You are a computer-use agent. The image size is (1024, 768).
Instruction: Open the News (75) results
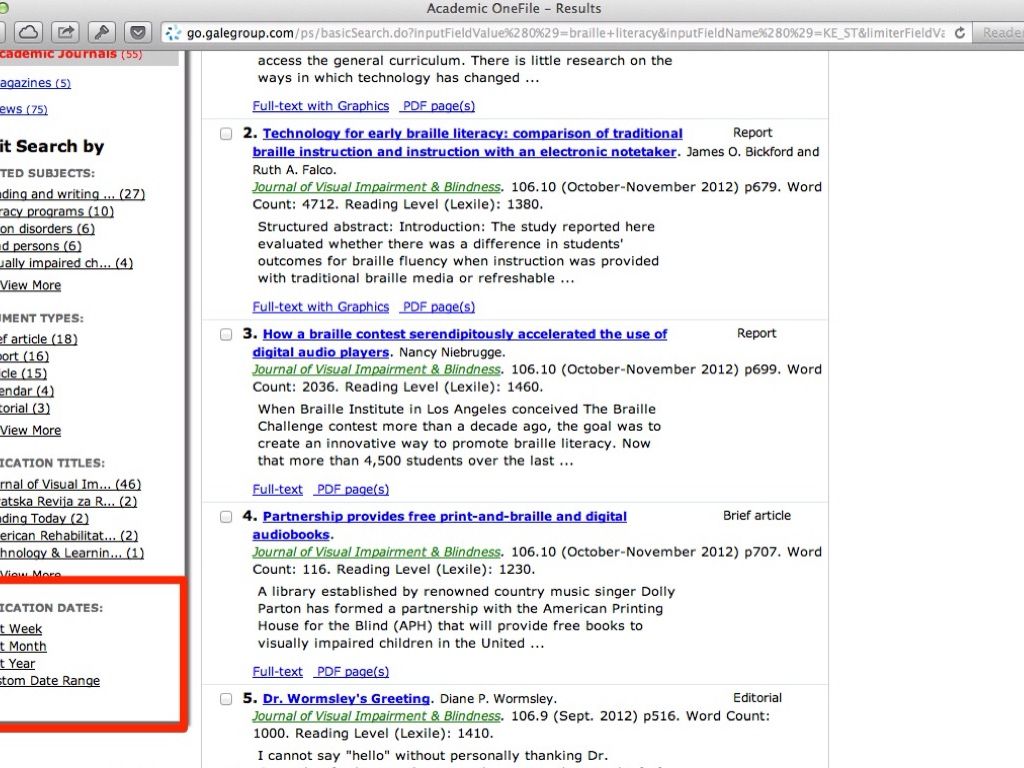tap(24, 109)
